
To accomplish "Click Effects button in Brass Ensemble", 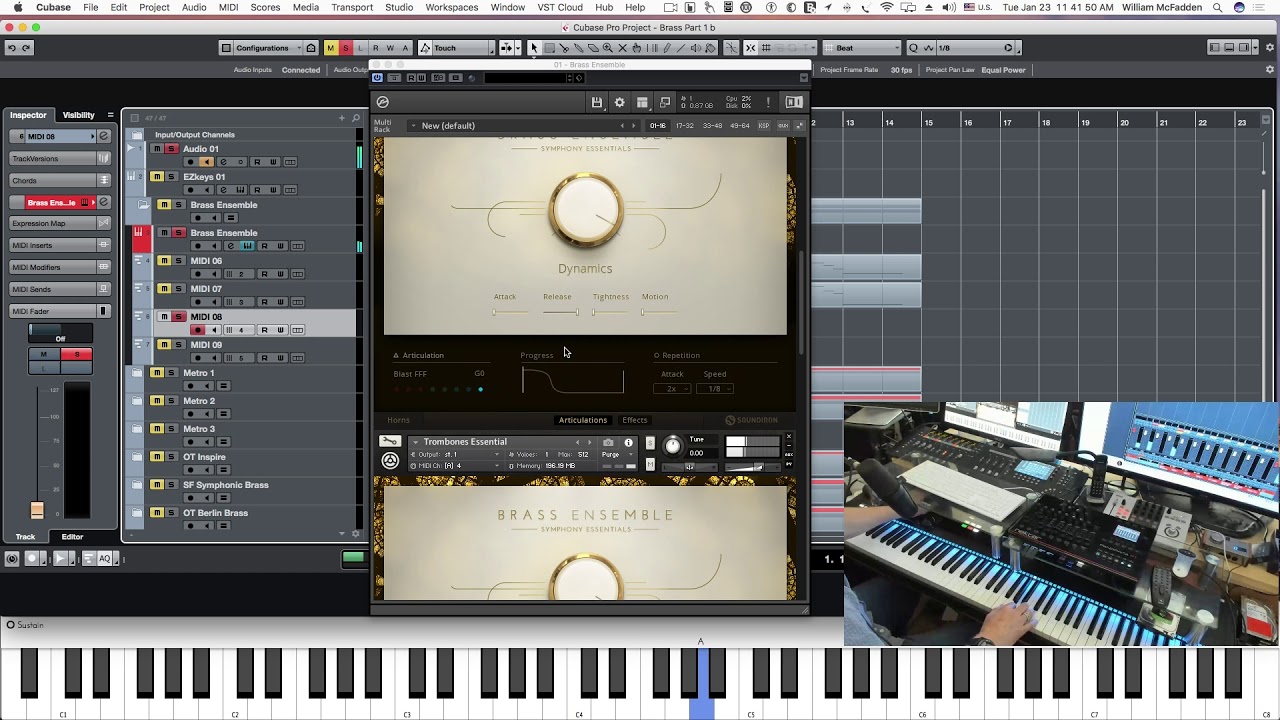I will click(x=635, y=420).
